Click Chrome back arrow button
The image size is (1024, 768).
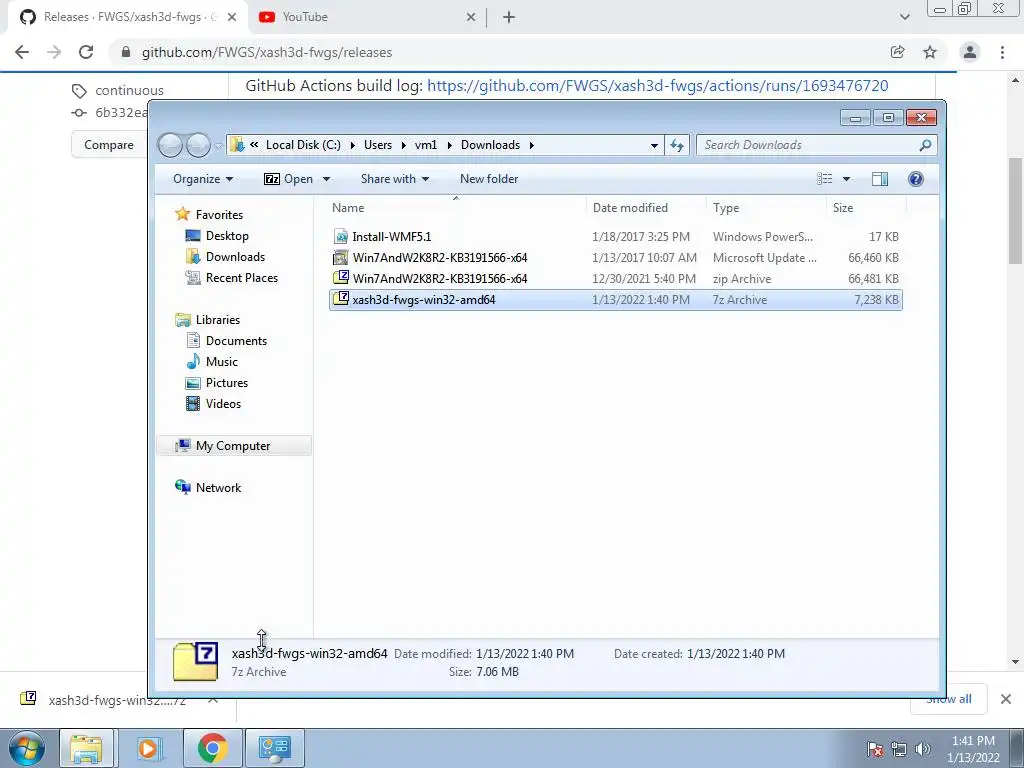pyautogui.click(x=22, y=52)
